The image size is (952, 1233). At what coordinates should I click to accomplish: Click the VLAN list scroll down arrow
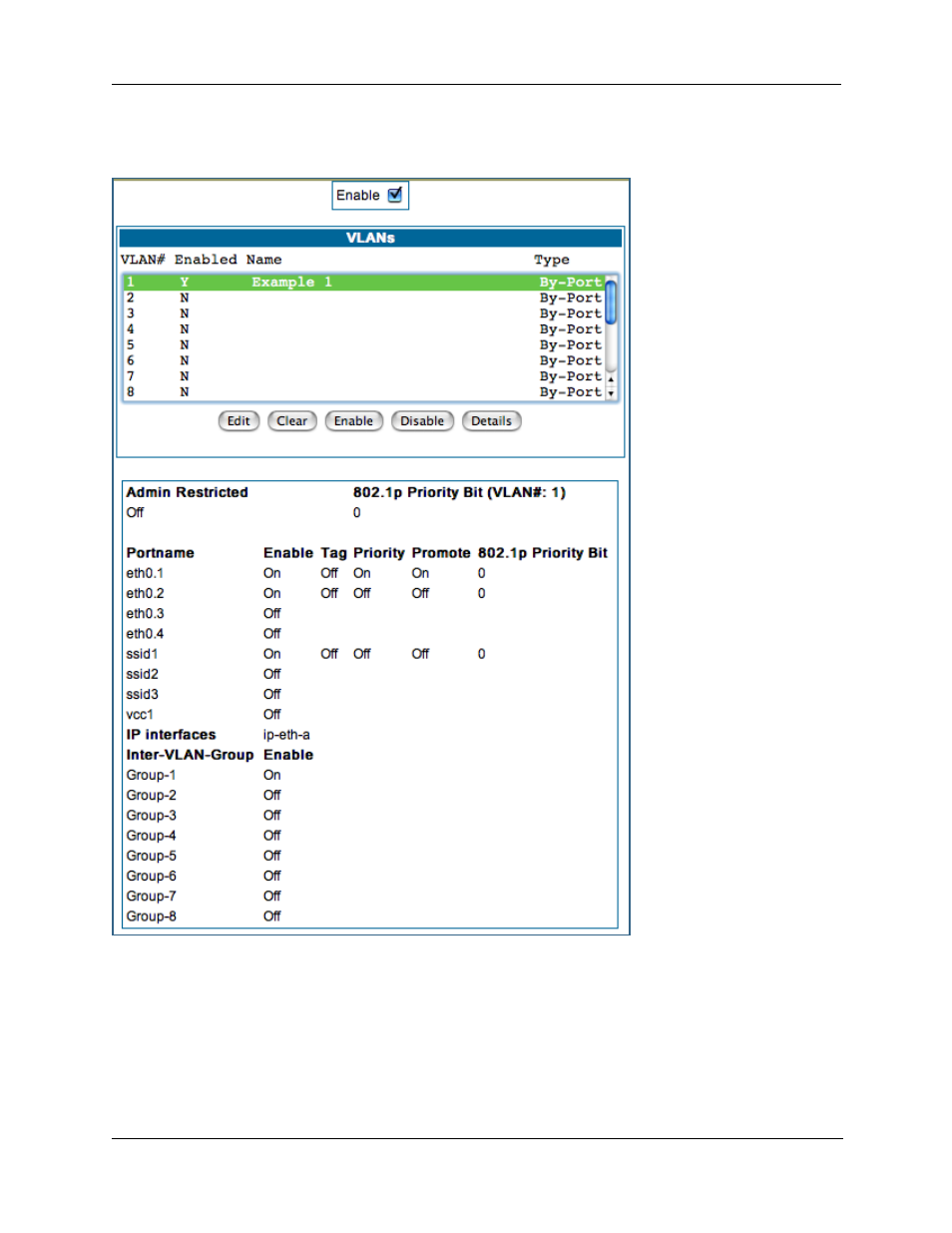[612, 393]
